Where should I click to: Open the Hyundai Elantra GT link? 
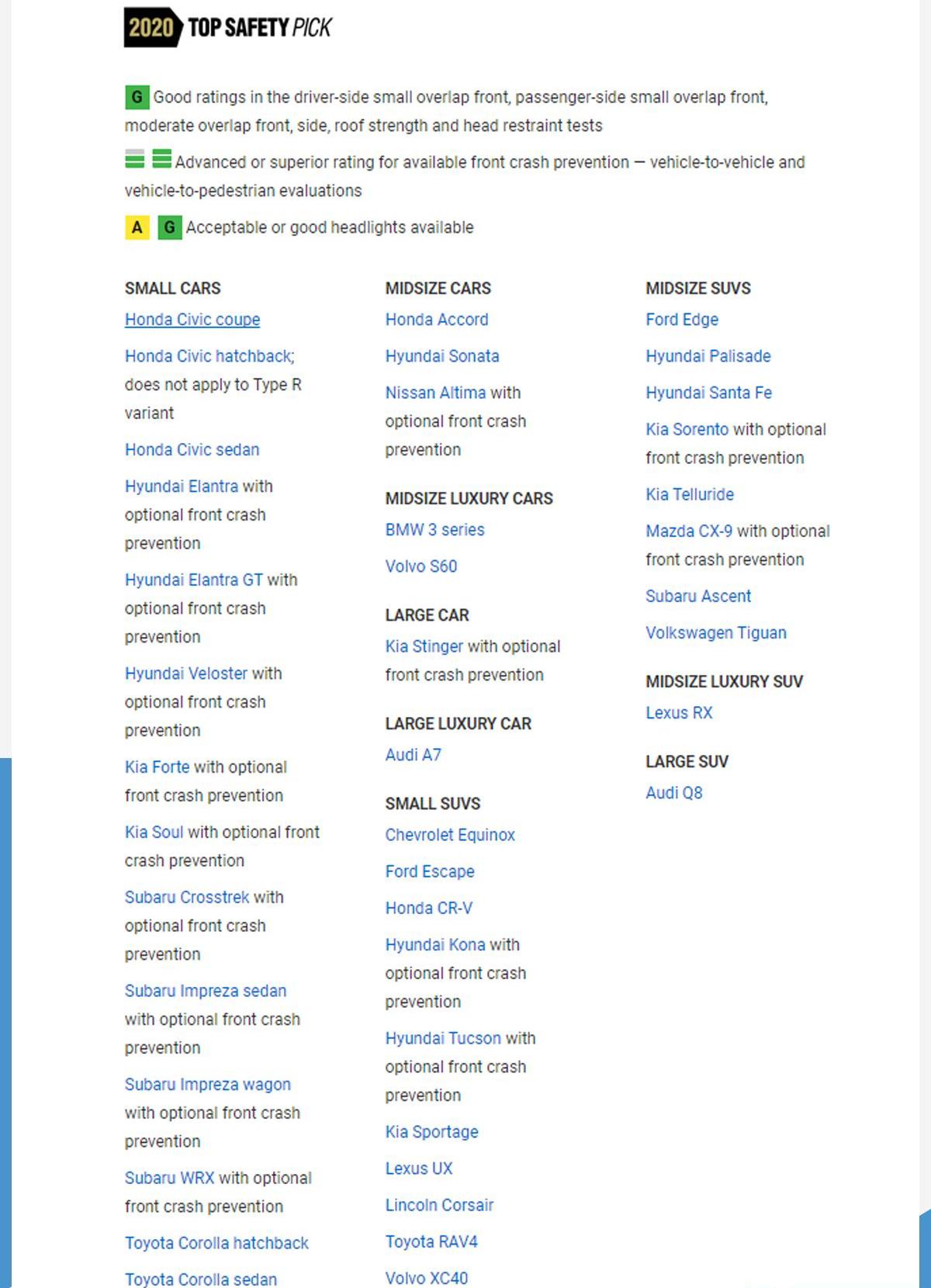[x=194, y=580]
